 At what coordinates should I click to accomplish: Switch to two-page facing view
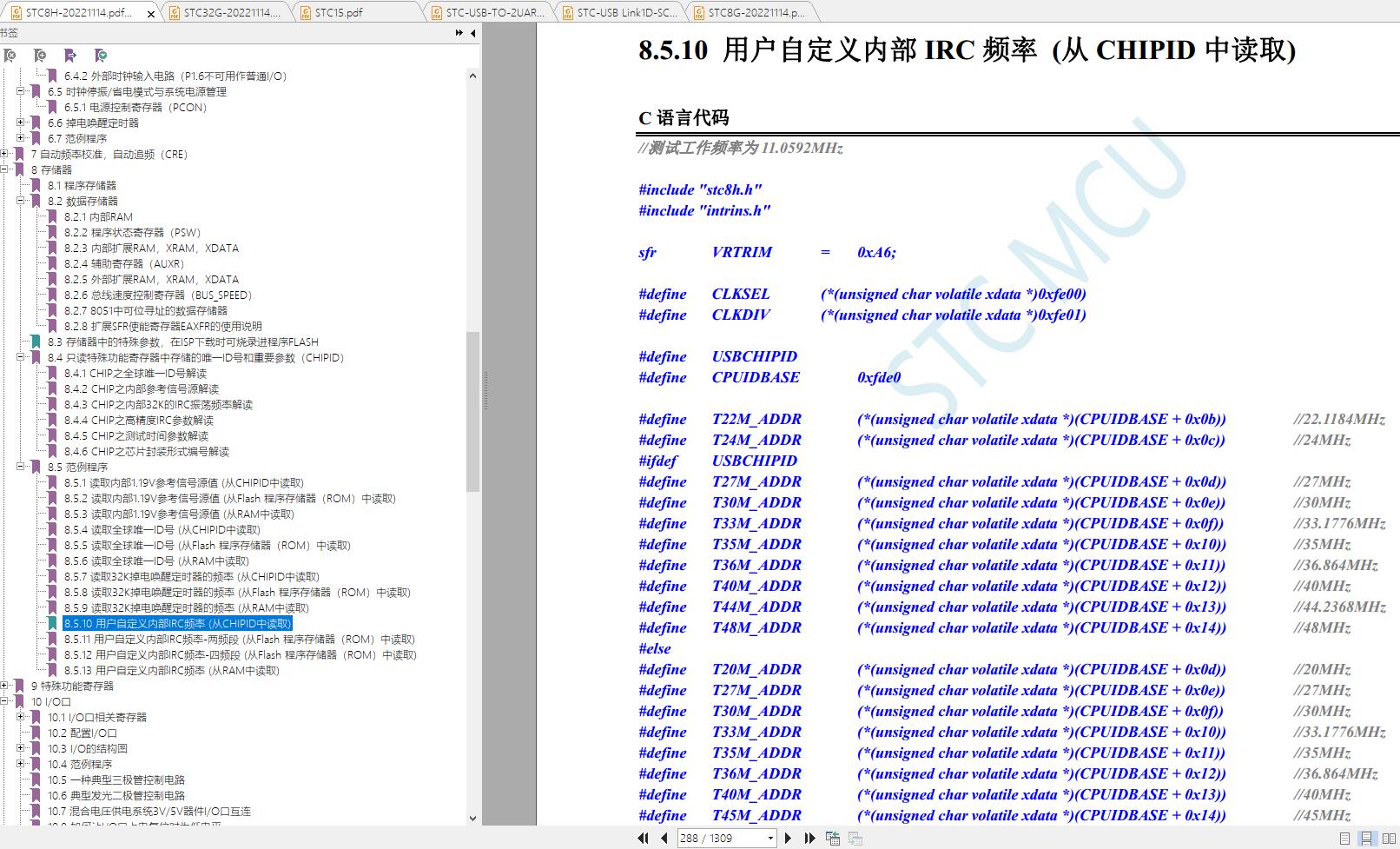pos(1388,839)
